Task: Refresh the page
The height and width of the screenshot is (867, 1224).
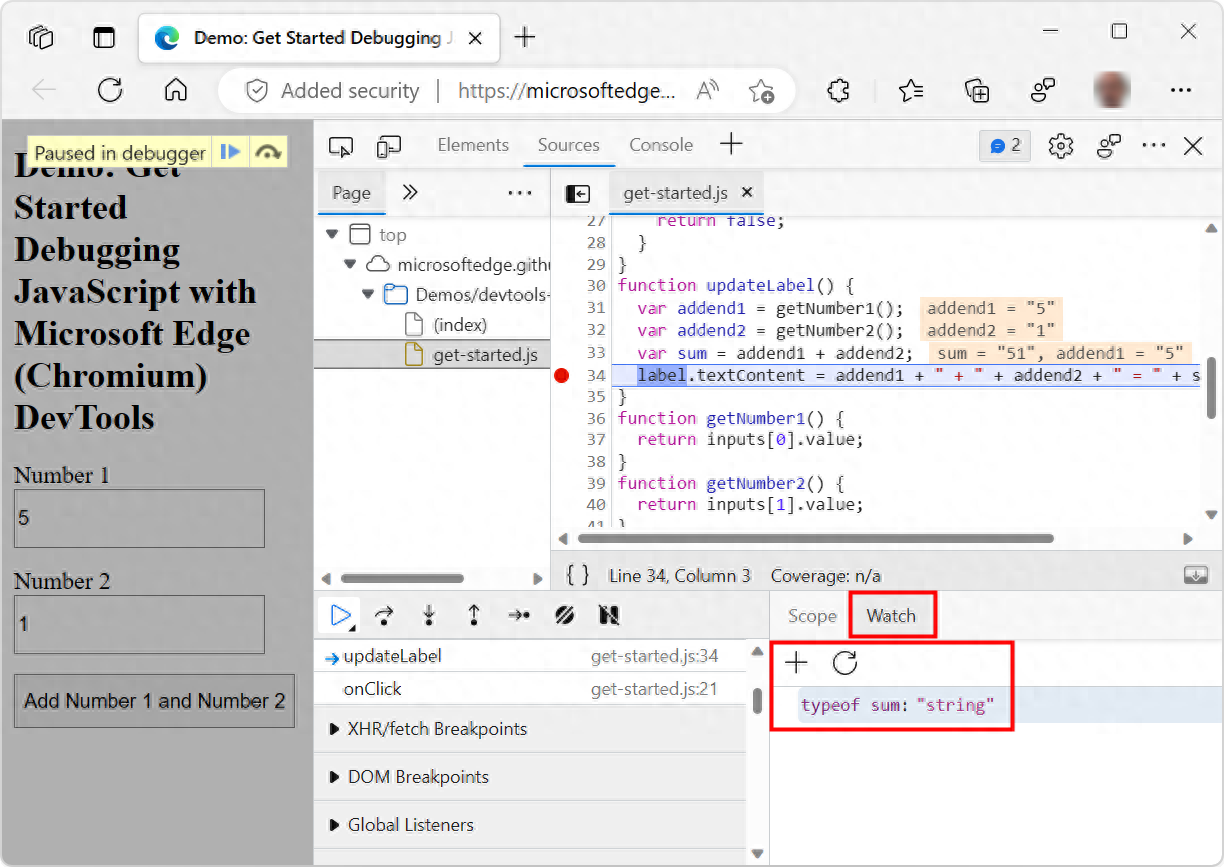Action: (x=110, y=90)
